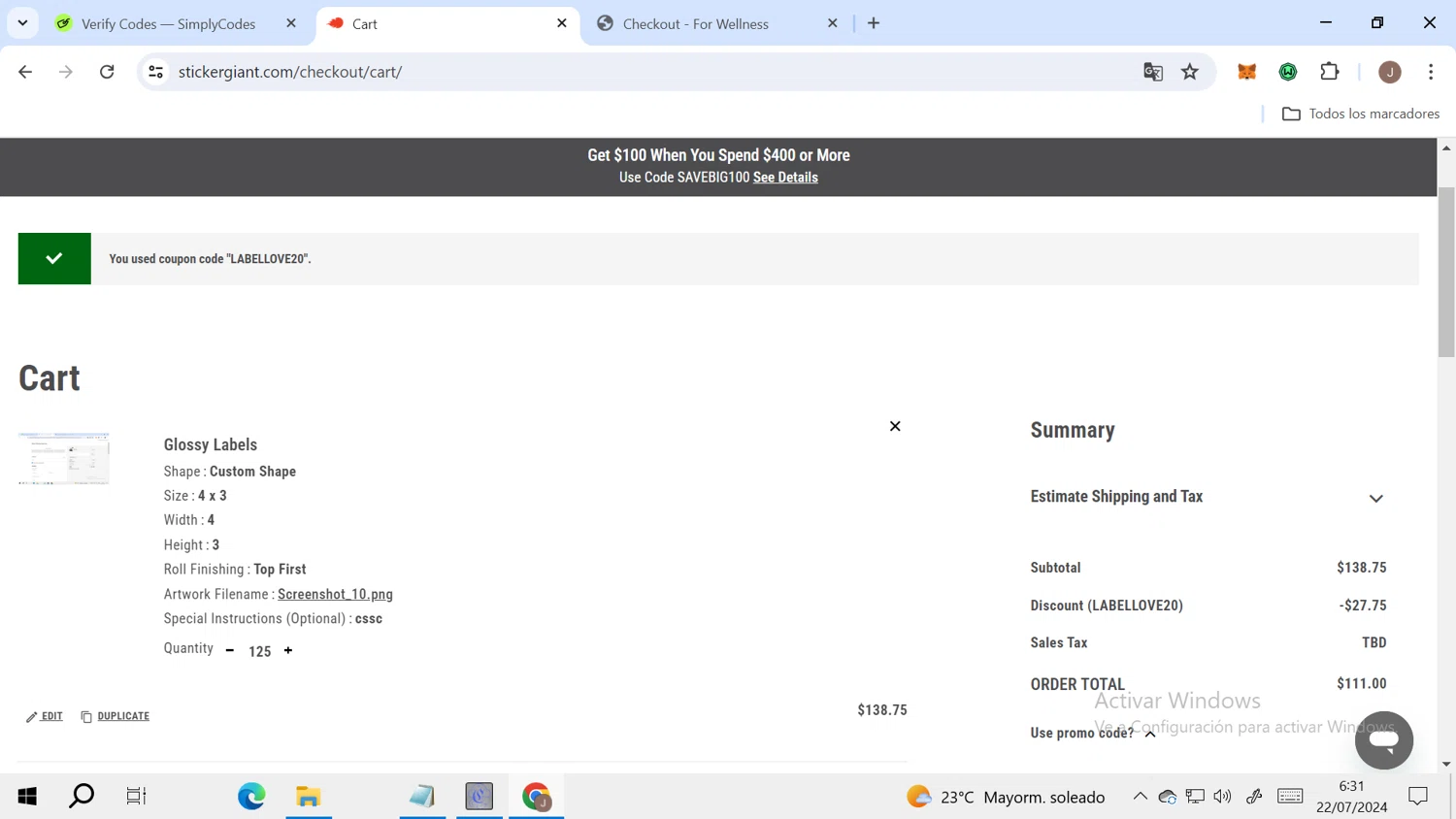Increase quantity with plus button
Viewport: 1456px width, 819px height.
(288, 650)
